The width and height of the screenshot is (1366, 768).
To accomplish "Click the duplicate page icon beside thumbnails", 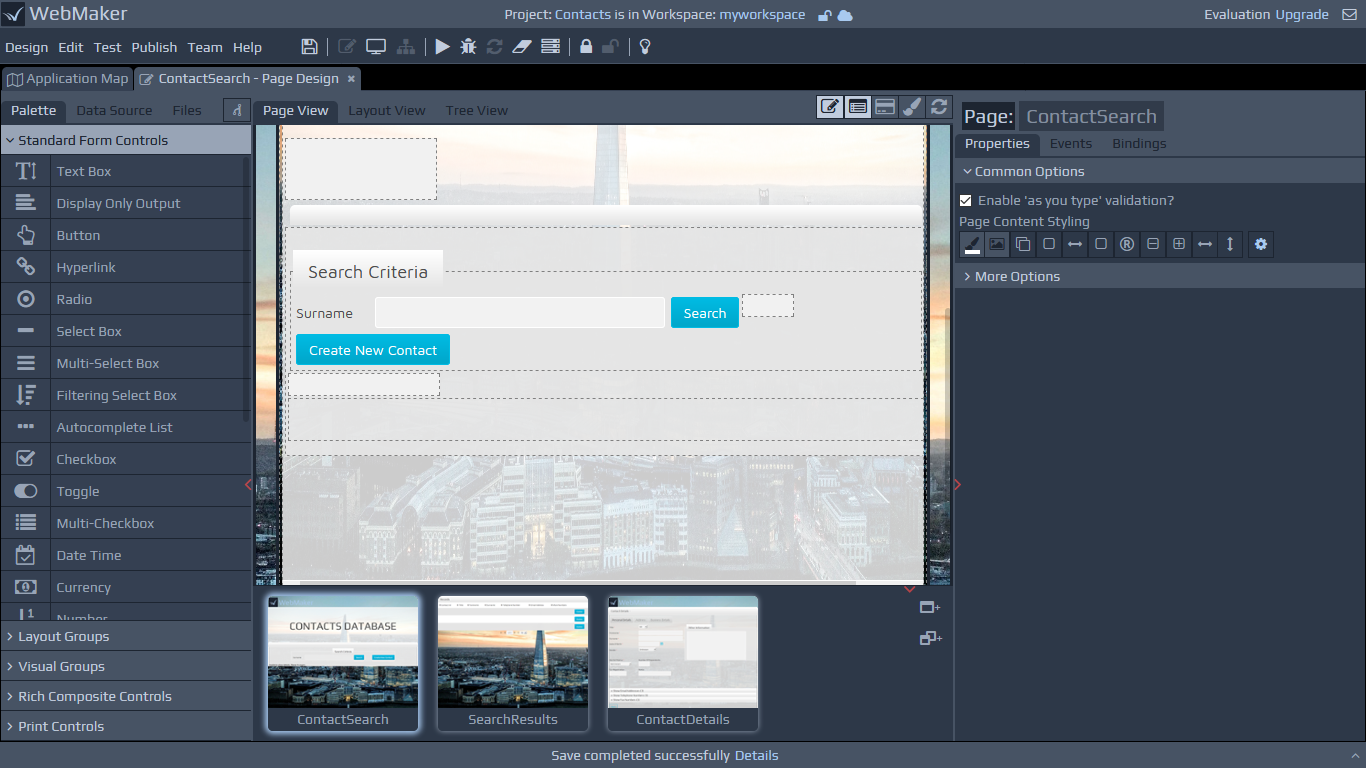I will tap(930, 638).
